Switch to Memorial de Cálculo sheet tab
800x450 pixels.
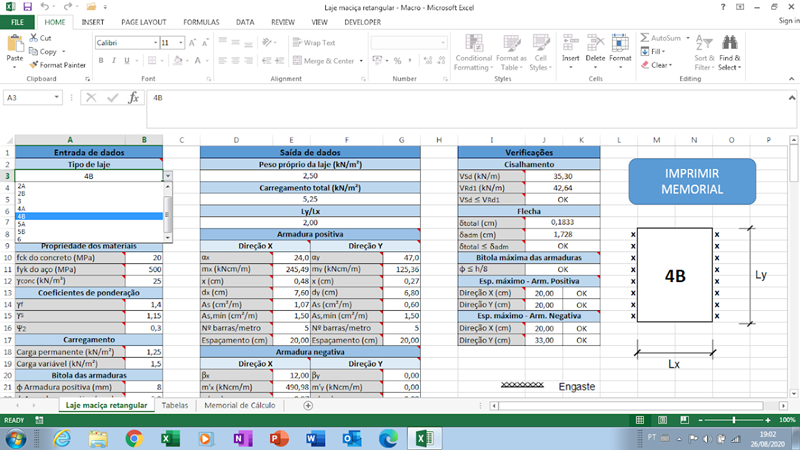pos(239,405)
